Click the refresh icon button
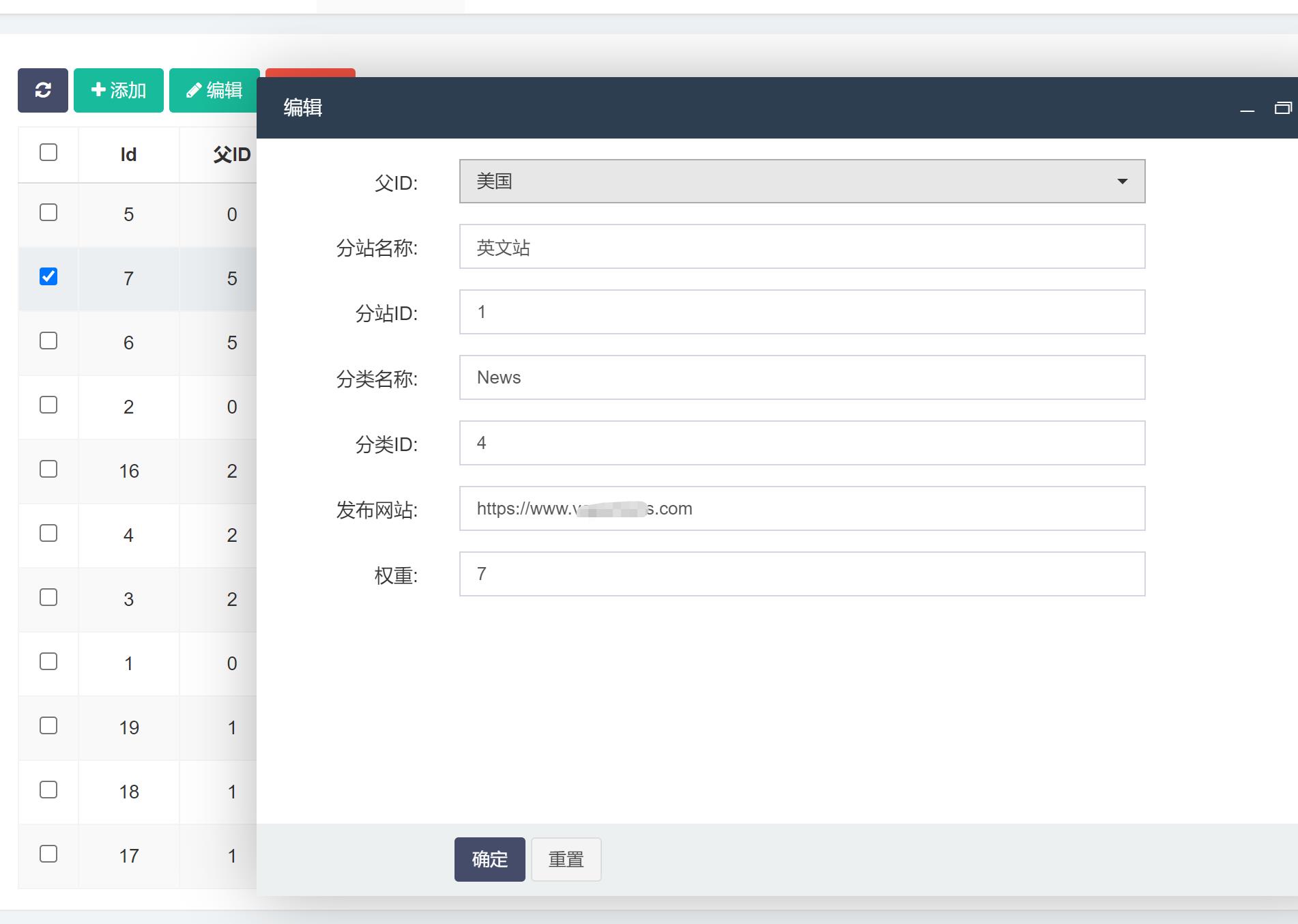This screenshot has width=1298, height=924. tap(43, 90)
